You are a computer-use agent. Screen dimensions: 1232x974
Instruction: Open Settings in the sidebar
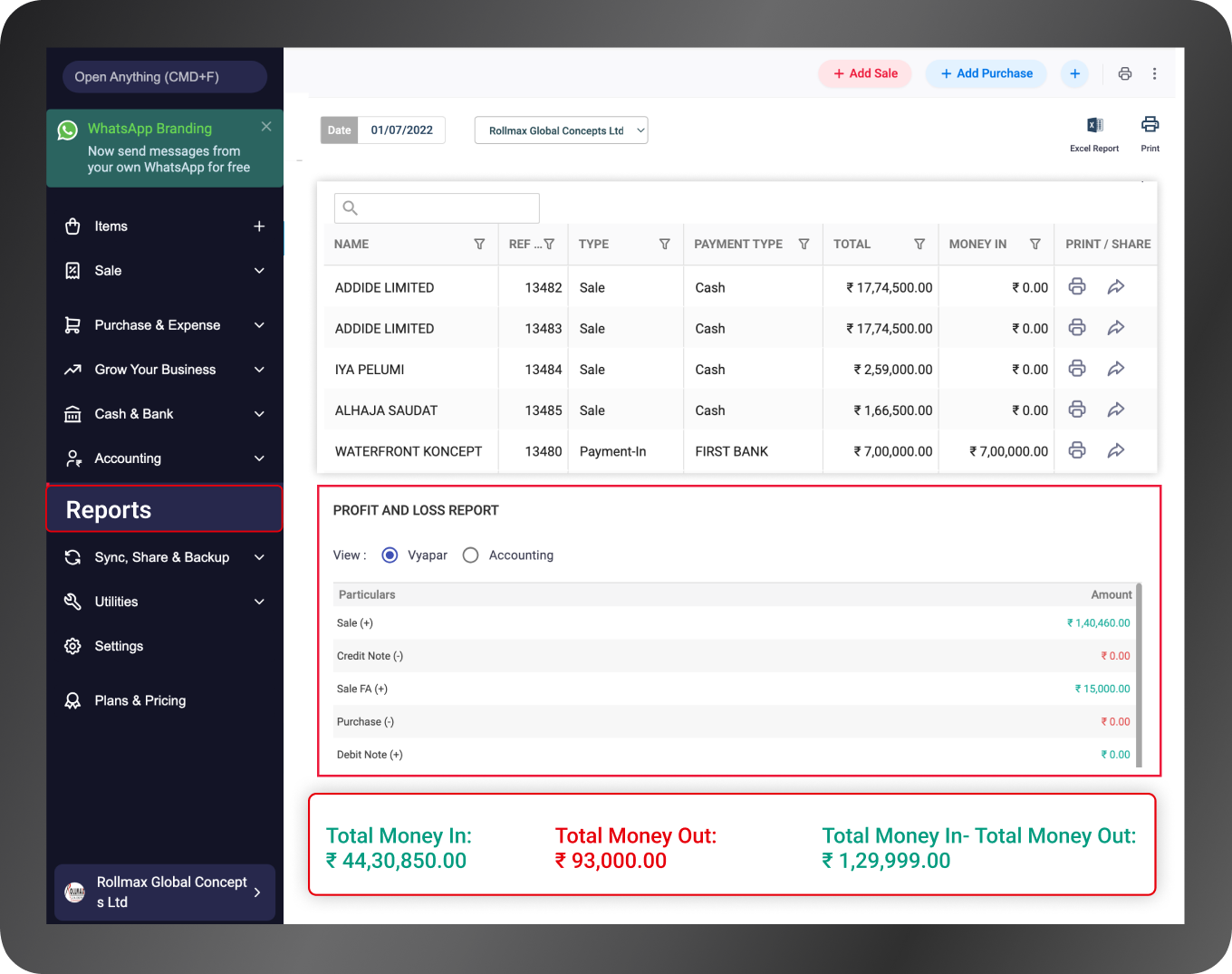119,646
